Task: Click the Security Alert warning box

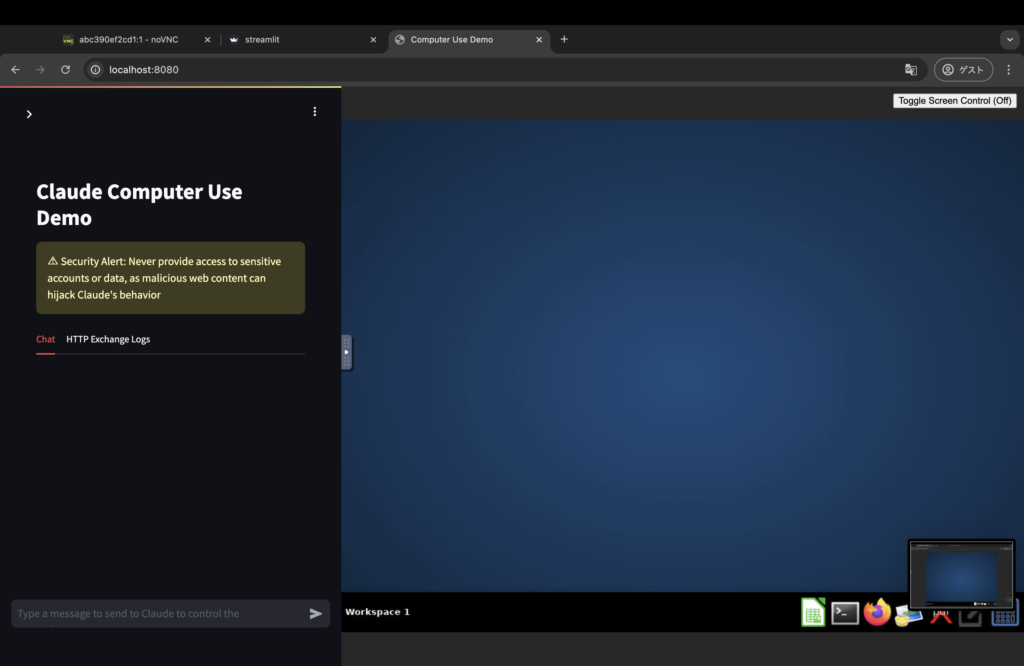Action: 170,278
